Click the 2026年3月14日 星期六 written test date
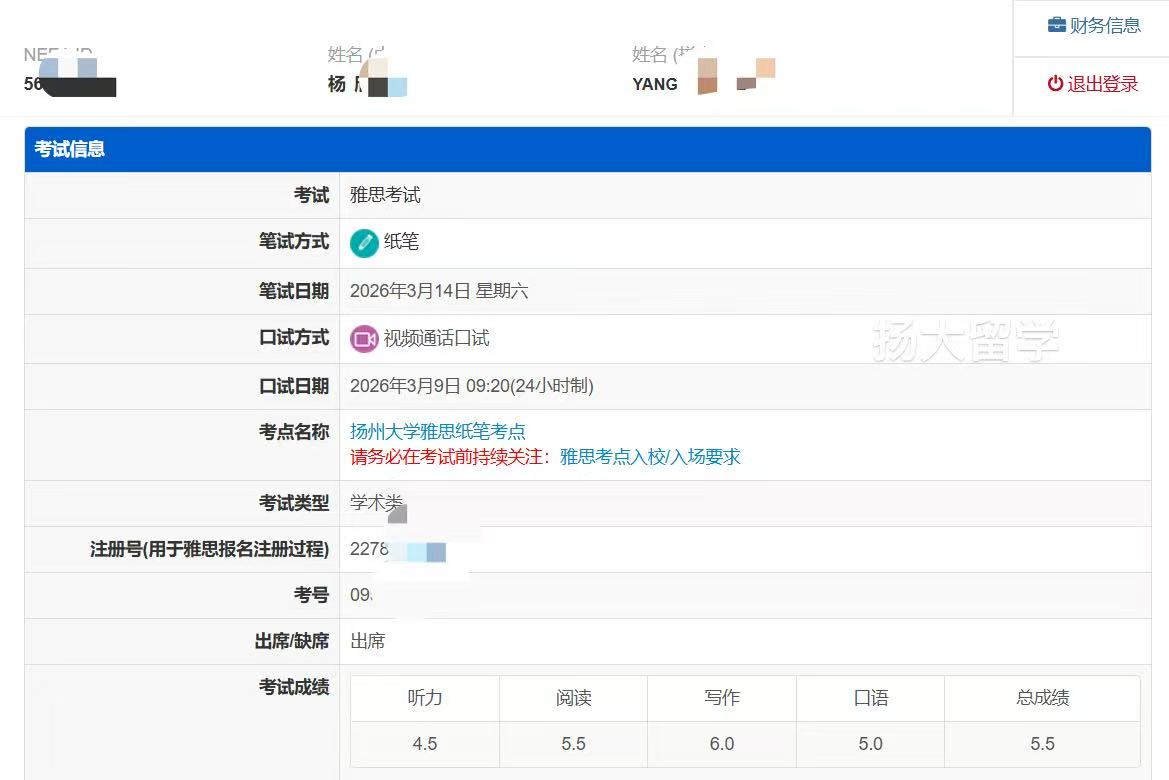 pyautogui.click(x=438, y=291)
